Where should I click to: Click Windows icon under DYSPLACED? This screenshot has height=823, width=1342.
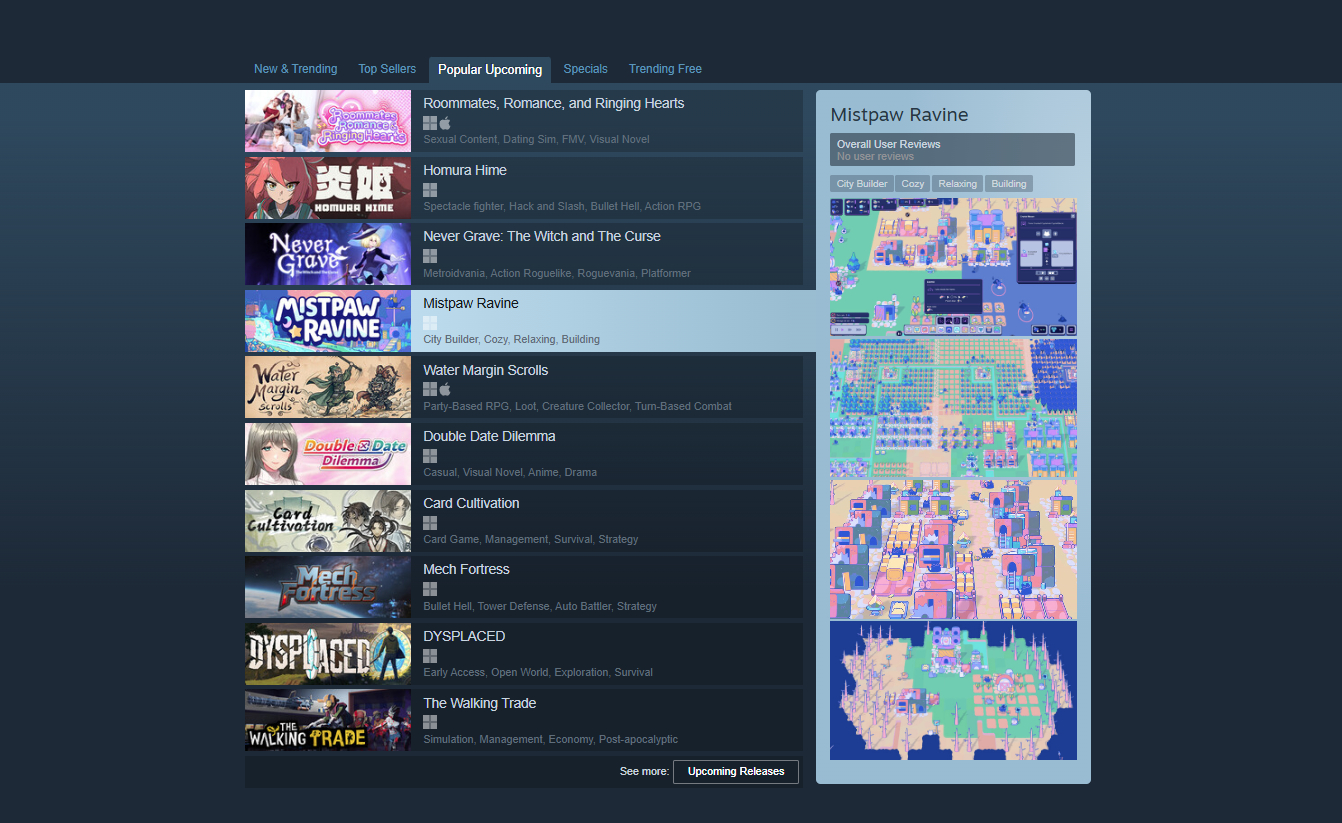tap(430, 656)
